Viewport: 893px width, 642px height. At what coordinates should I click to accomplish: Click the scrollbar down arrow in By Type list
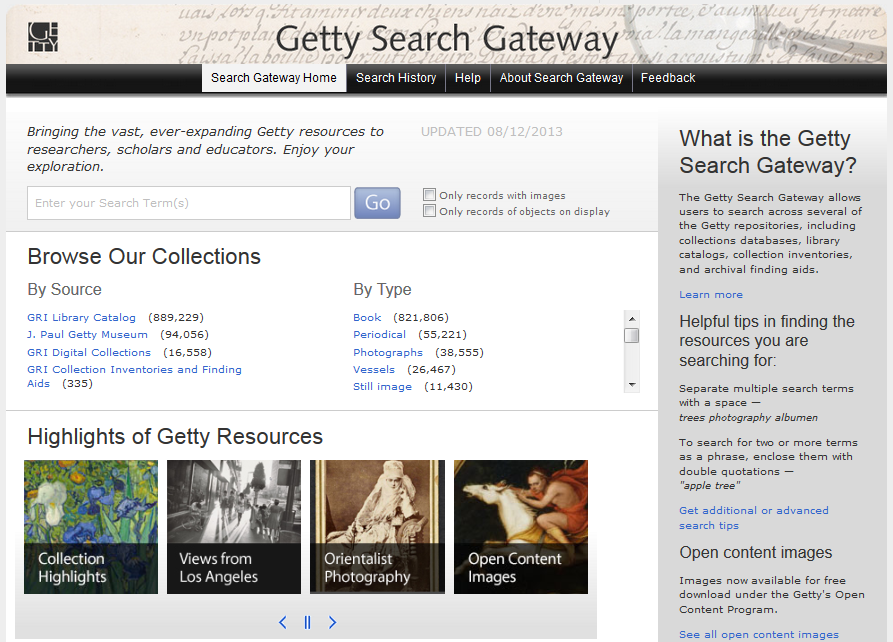(630, 386)
